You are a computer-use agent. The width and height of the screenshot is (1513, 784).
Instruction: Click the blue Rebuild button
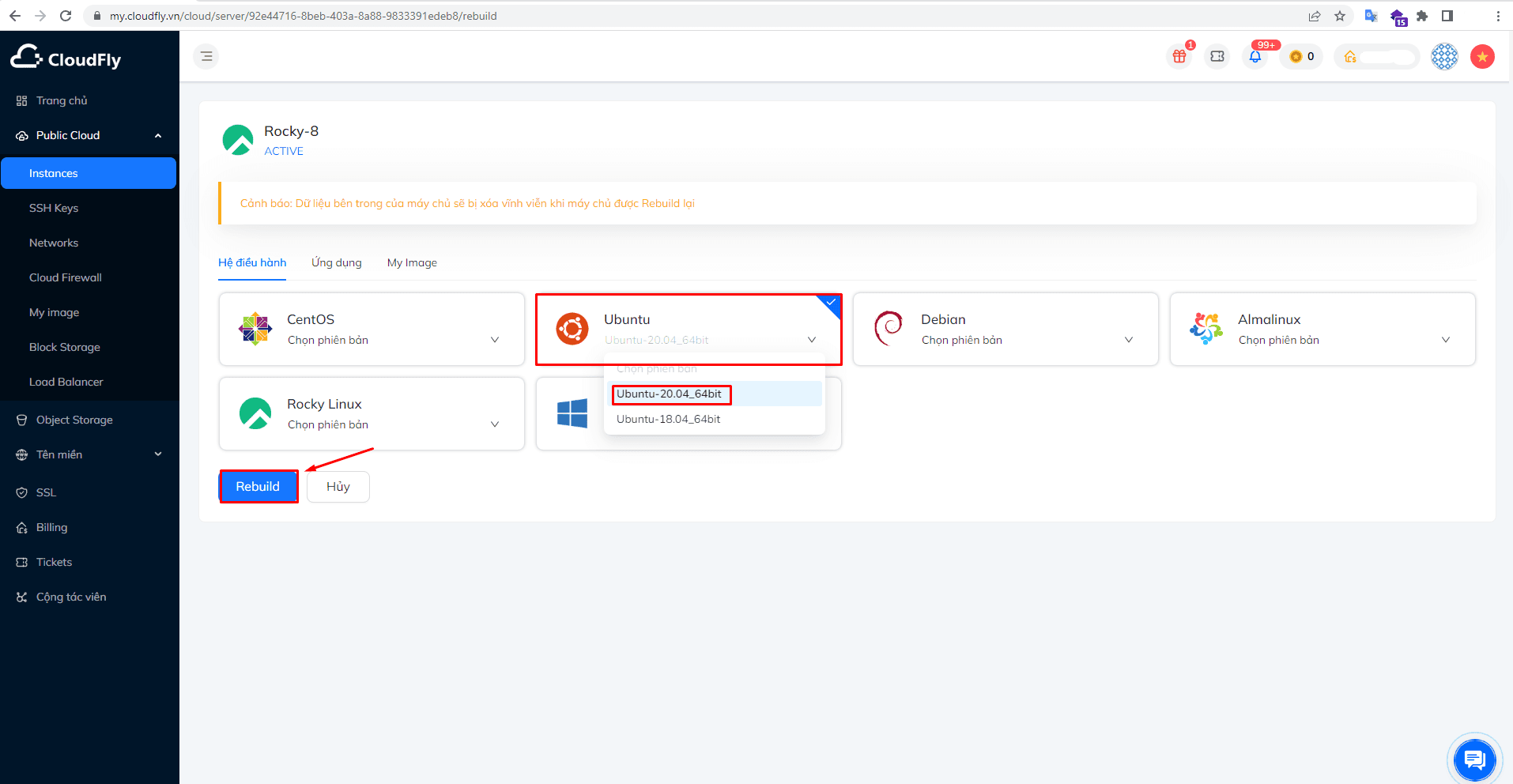[258, 486]
